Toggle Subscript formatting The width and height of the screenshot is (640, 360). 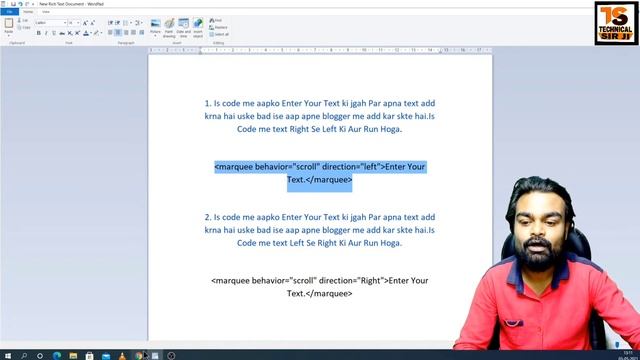(x=70, y=33)
